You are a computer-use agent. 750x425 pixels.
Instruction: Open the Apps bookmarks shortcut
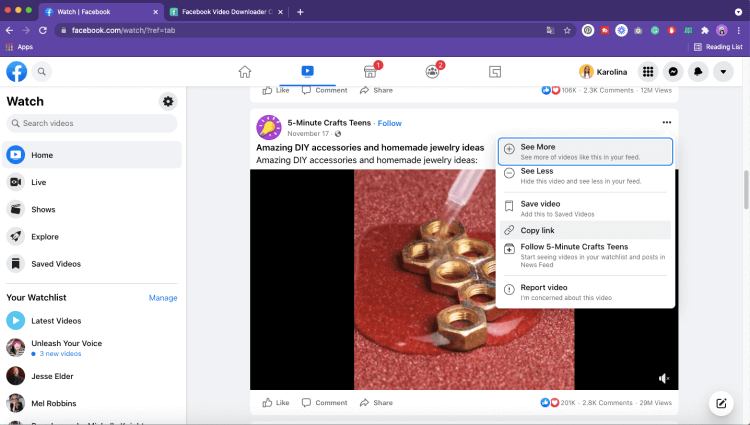[19, 47]
